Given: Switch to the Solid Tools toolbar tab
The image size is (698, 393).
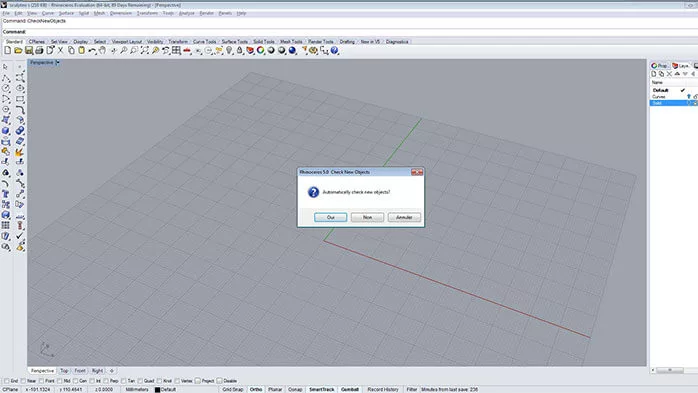Looking at the screenshot, I should pos(264,41).
